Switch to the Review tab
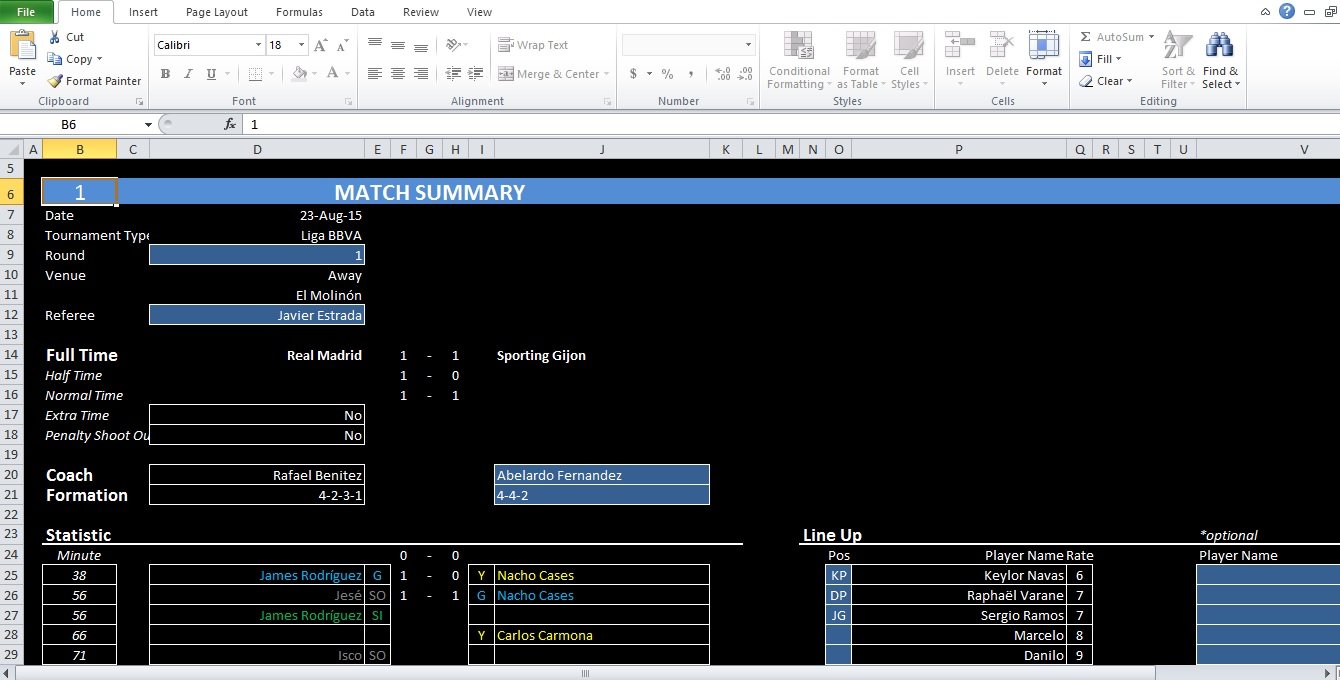The width and height of the screenshot is (1340, 680). click(x=421, y=12)
